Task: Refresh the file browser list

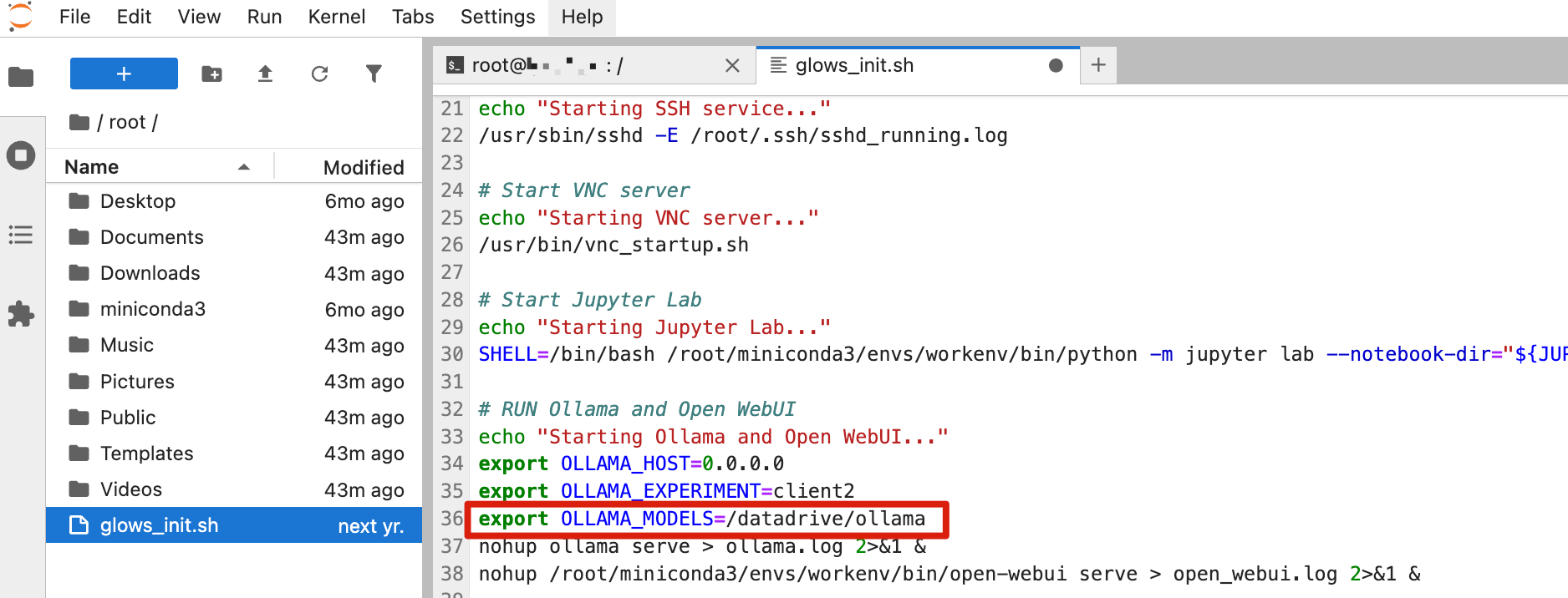Action: (319, 73)
